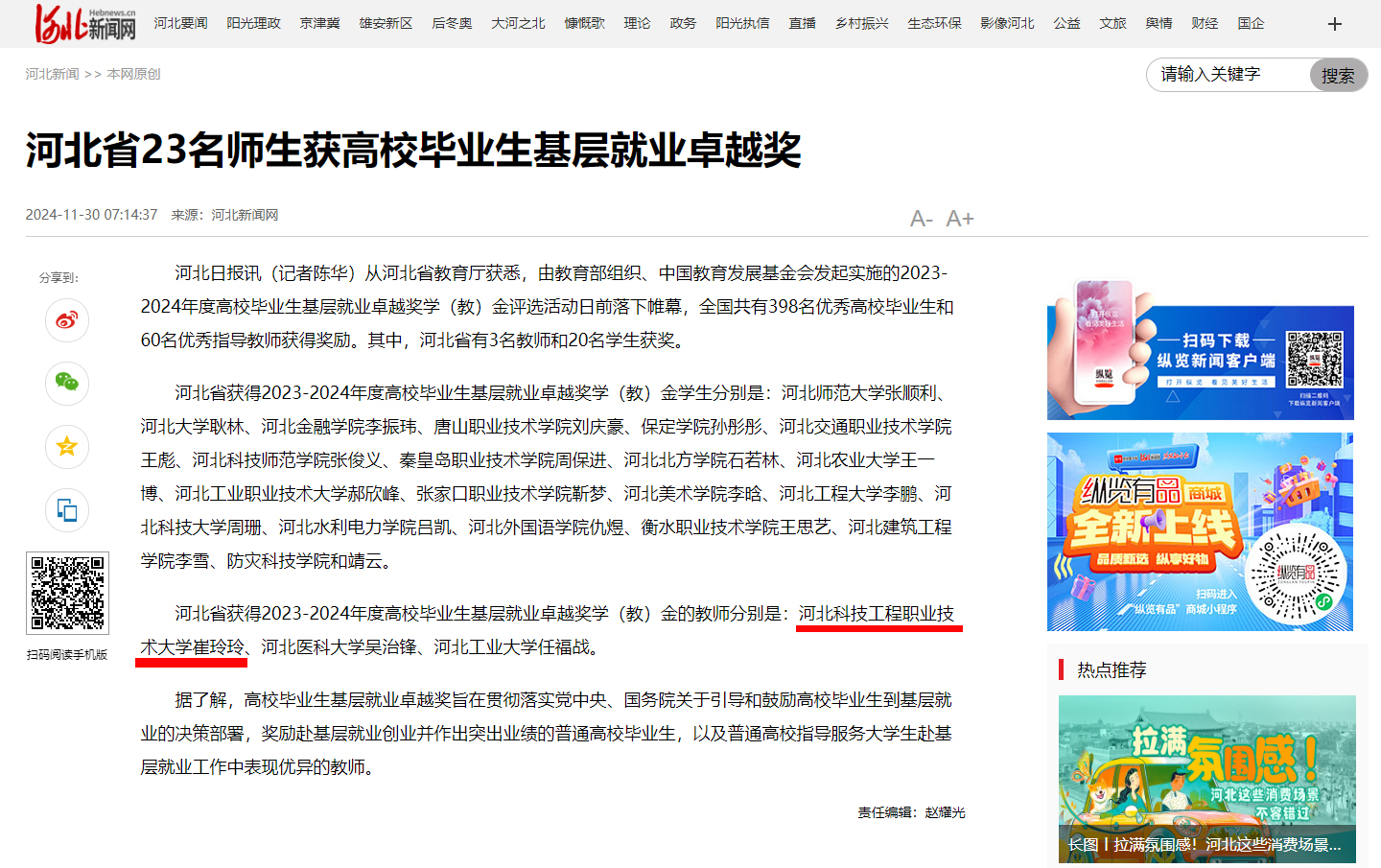Screen dimensions: 1381x868
Task: Share the article to Weibo
Action: [x=66, y=320]
